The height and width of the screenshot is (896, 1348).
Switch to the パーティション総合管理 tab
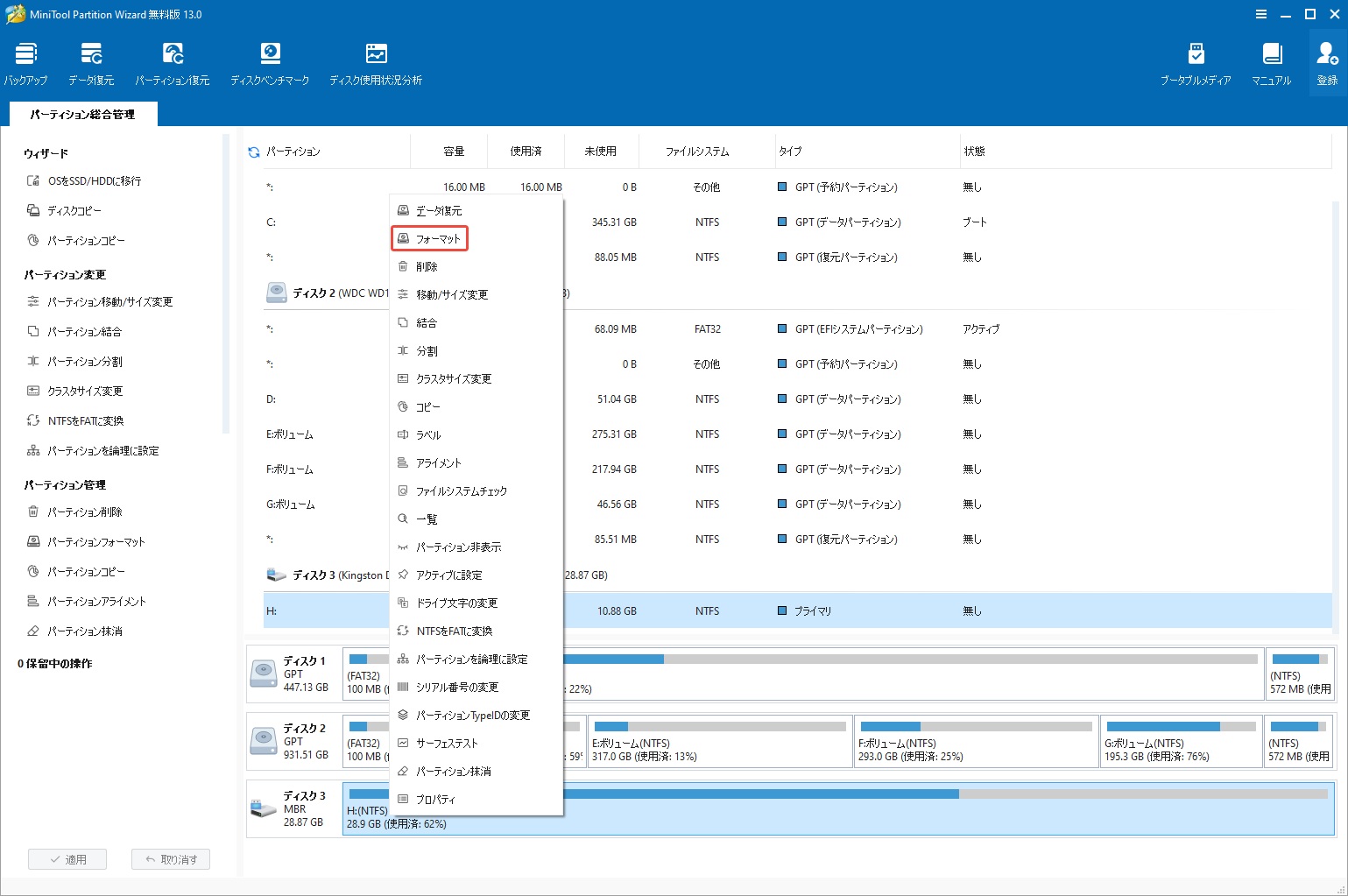click(83, 113)
